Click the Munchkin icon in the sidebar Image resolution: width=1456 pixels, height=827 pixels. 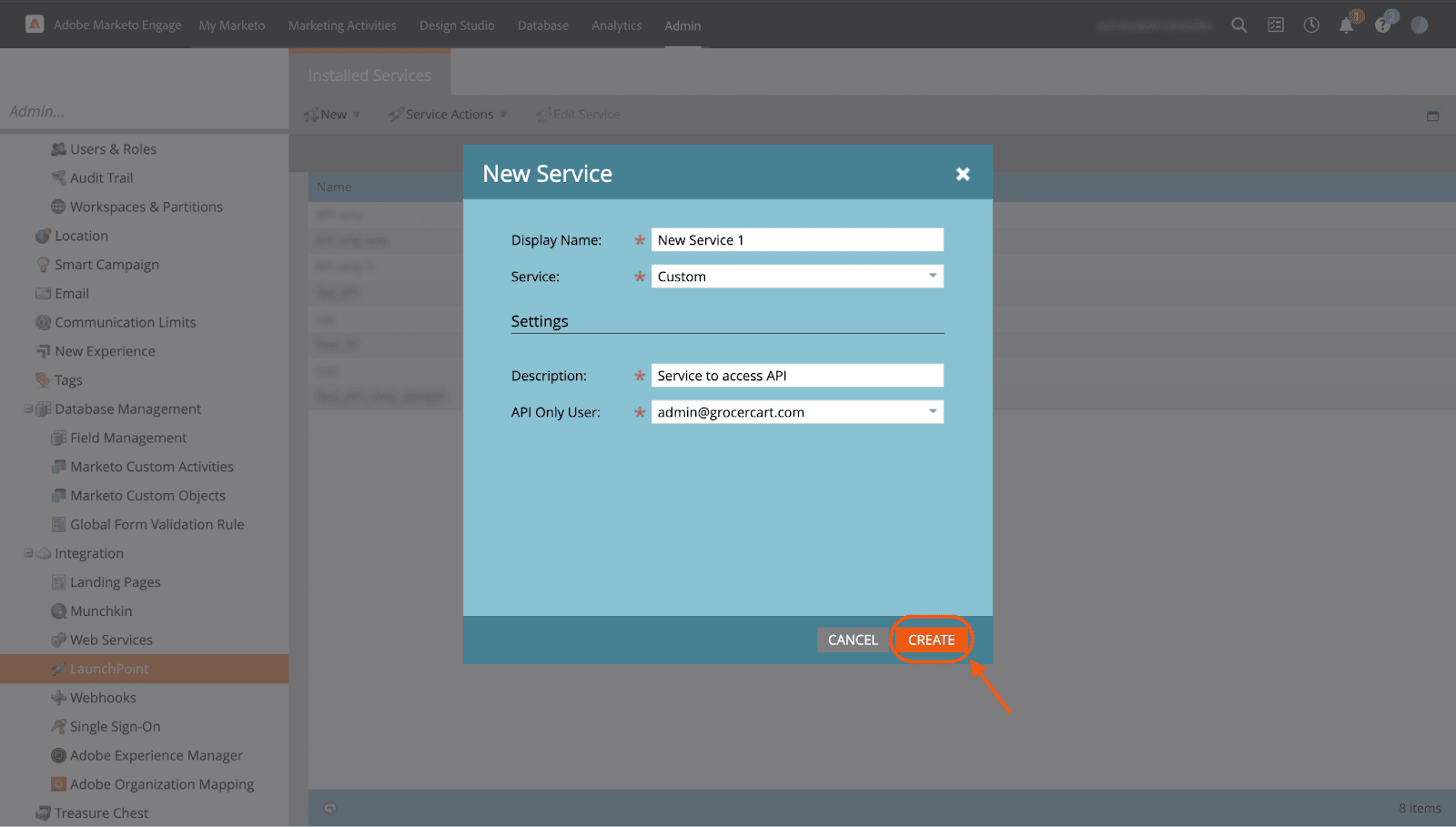tap(59, 611)
